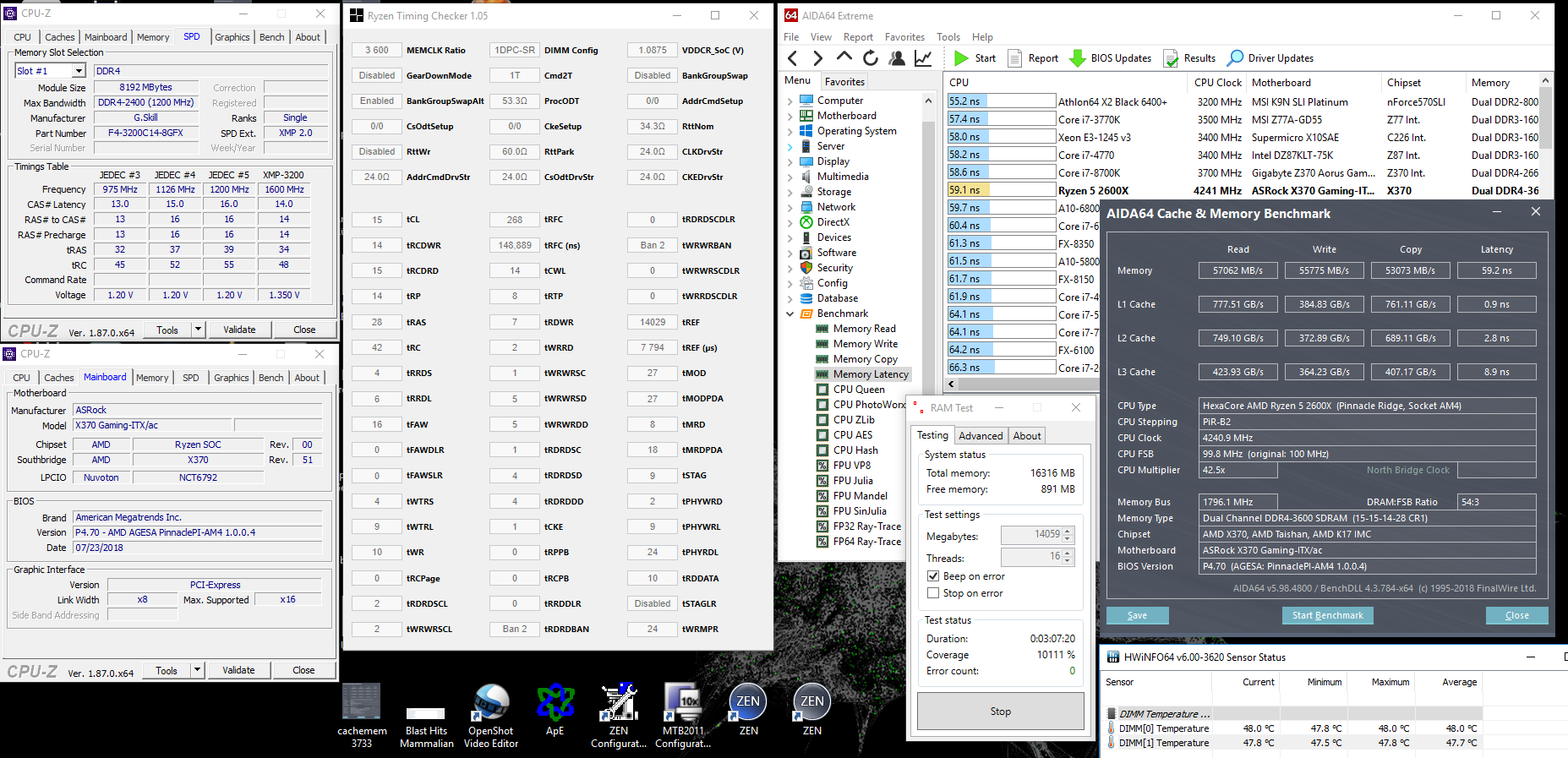Select DIMM[0] Temperature row in HWiNFO
The image size is (1568, 758).
click(1293, 728)
